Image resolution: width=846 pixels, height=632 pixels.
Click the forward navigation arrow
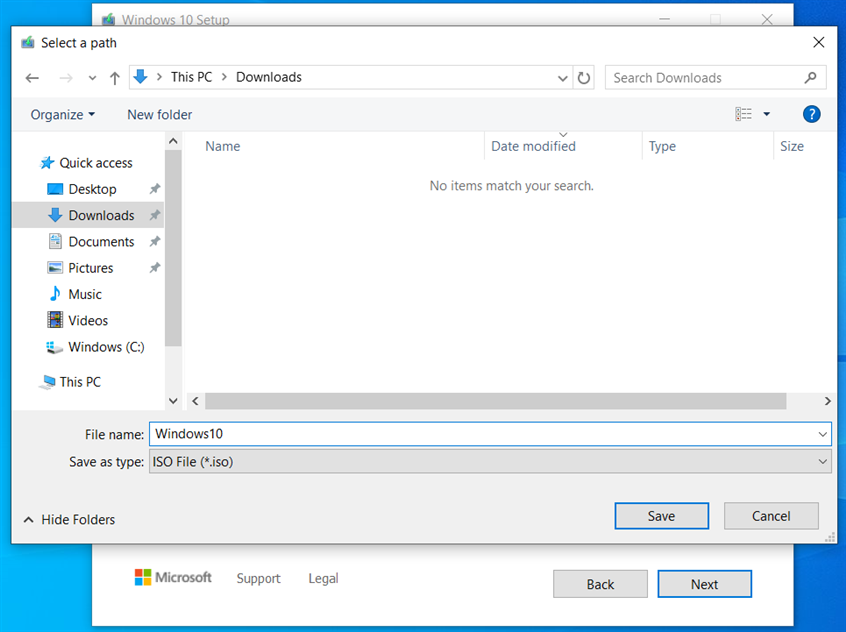(66, 78)
